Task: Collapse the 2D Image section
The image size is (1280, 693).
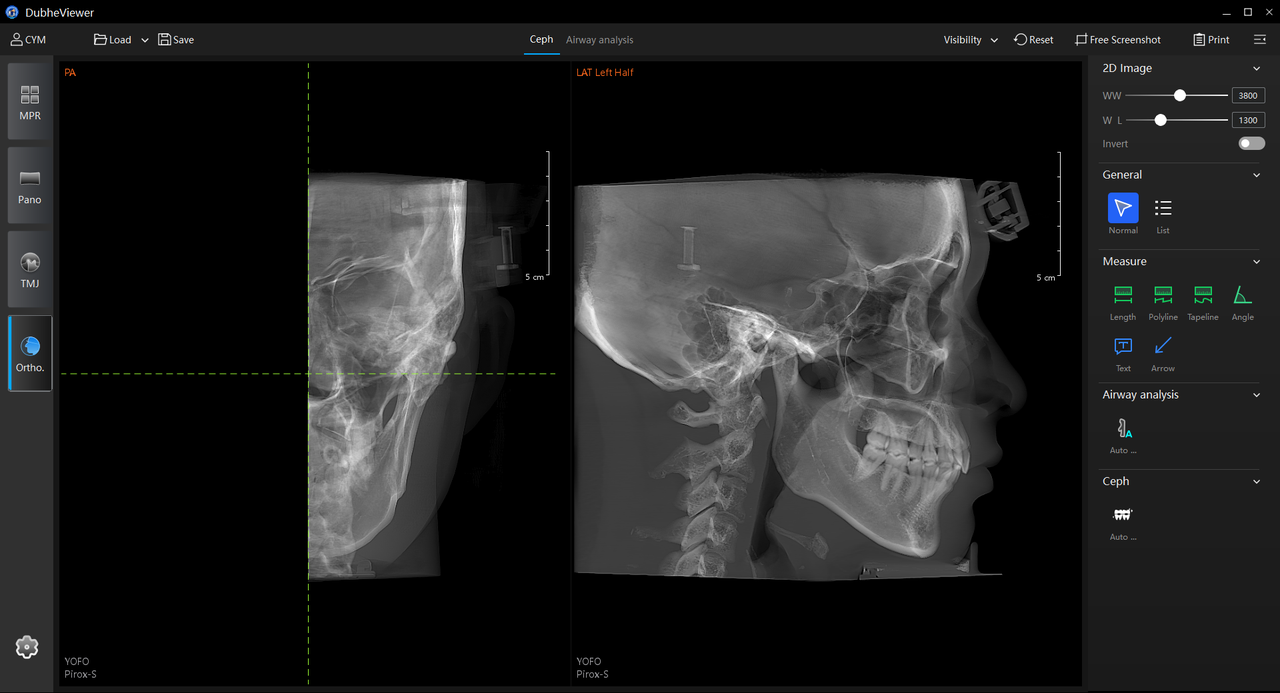Action: (x=1257, y=68)
